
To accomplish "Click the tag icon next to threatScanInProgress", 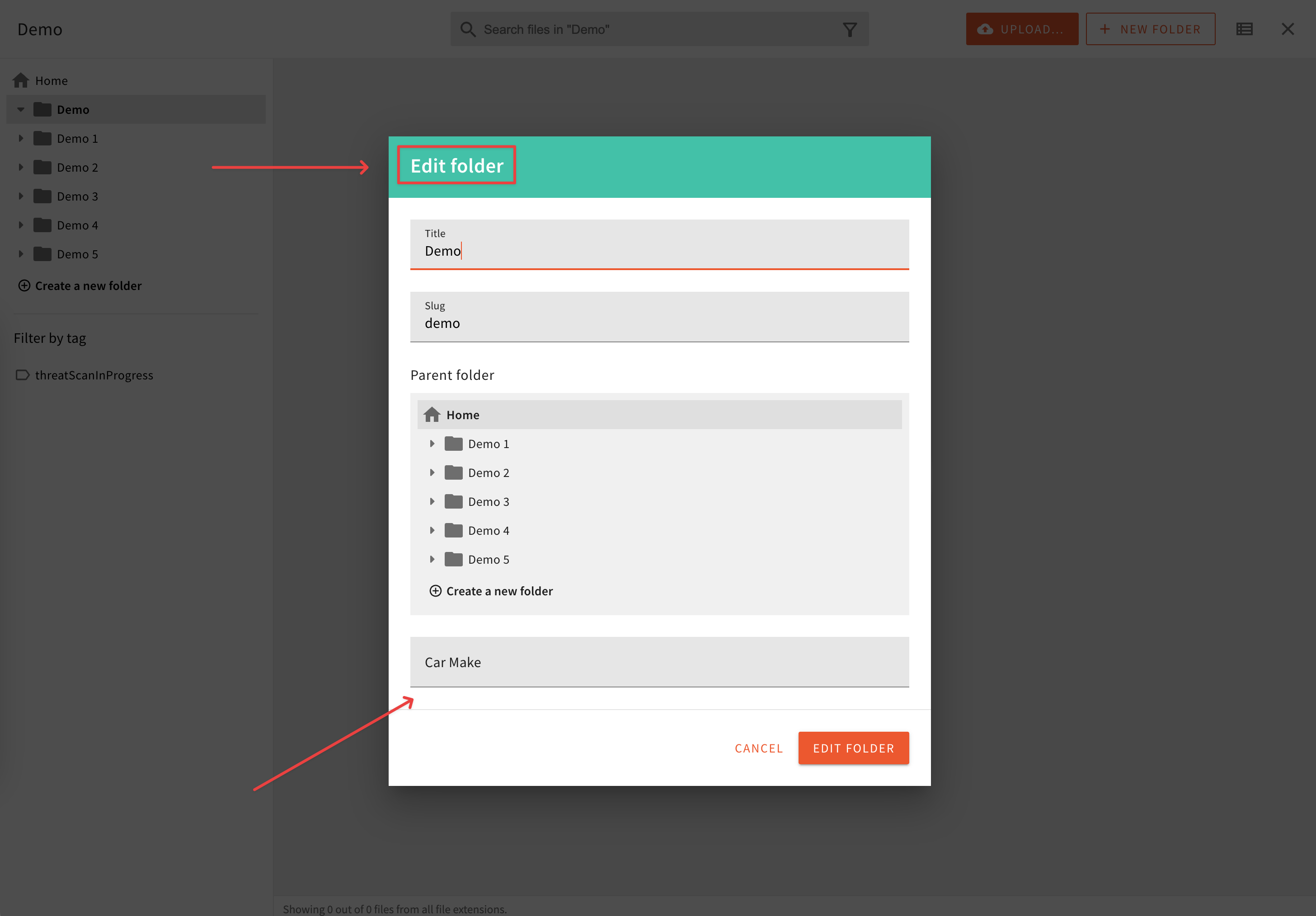I will (22, 375).
